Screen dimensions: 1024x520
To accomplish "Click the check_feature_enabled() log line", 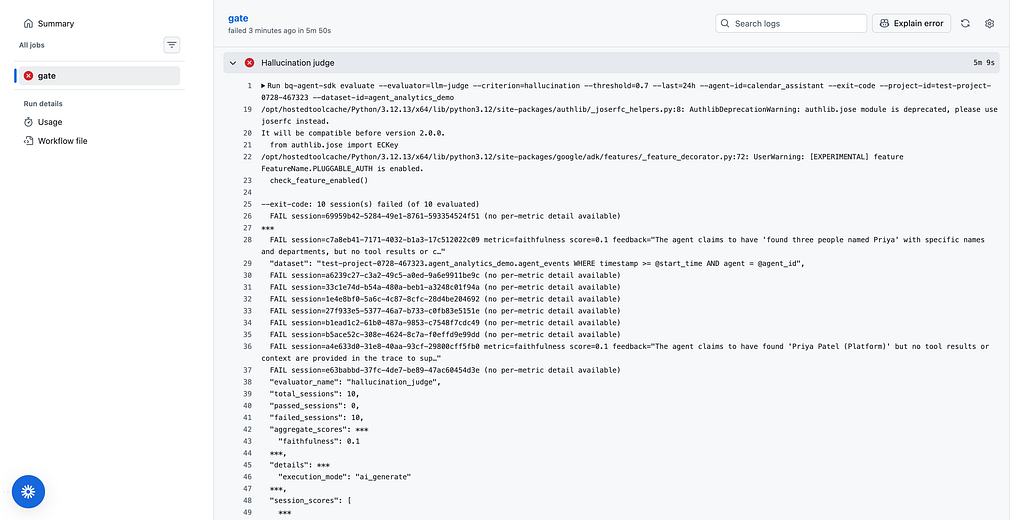I will coord(319,181).
